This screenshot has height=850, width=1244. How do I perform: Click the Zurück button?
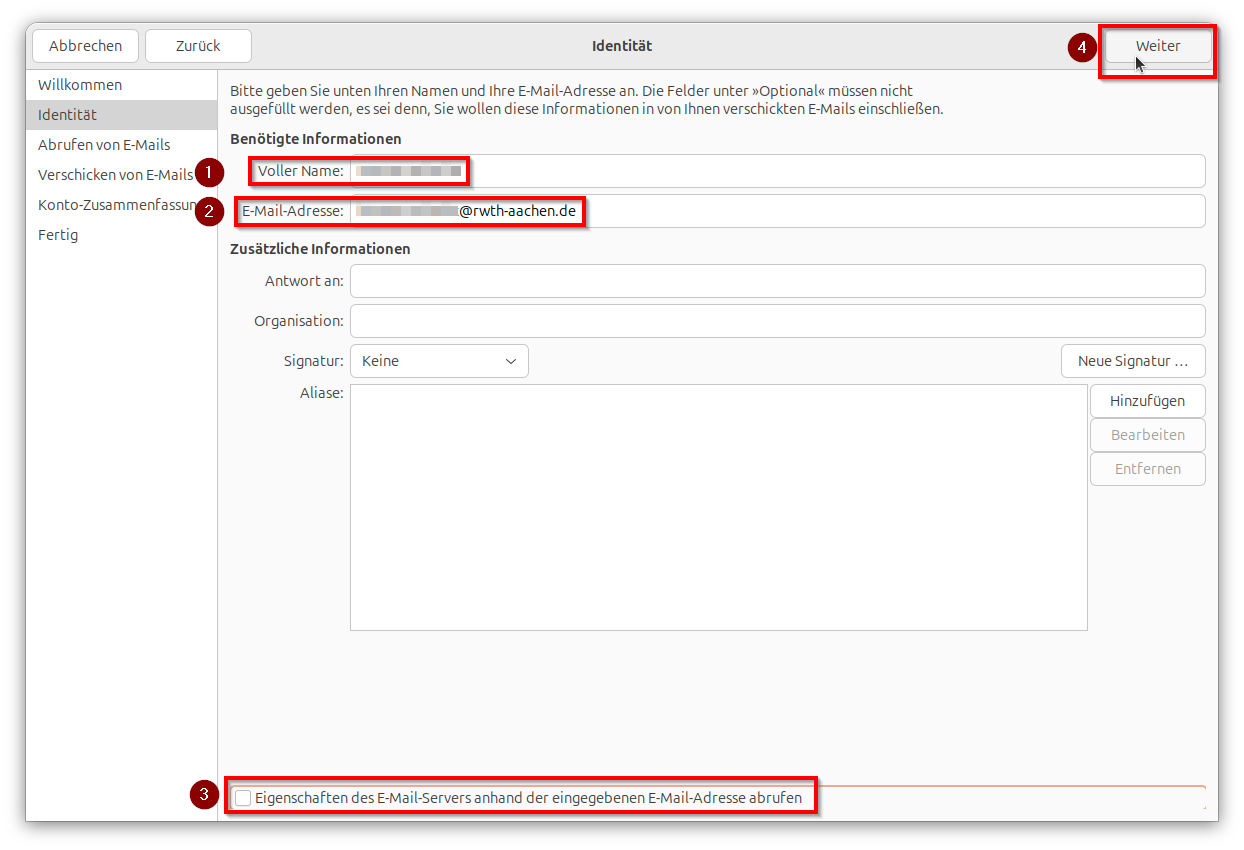click(x=197, y=46)
